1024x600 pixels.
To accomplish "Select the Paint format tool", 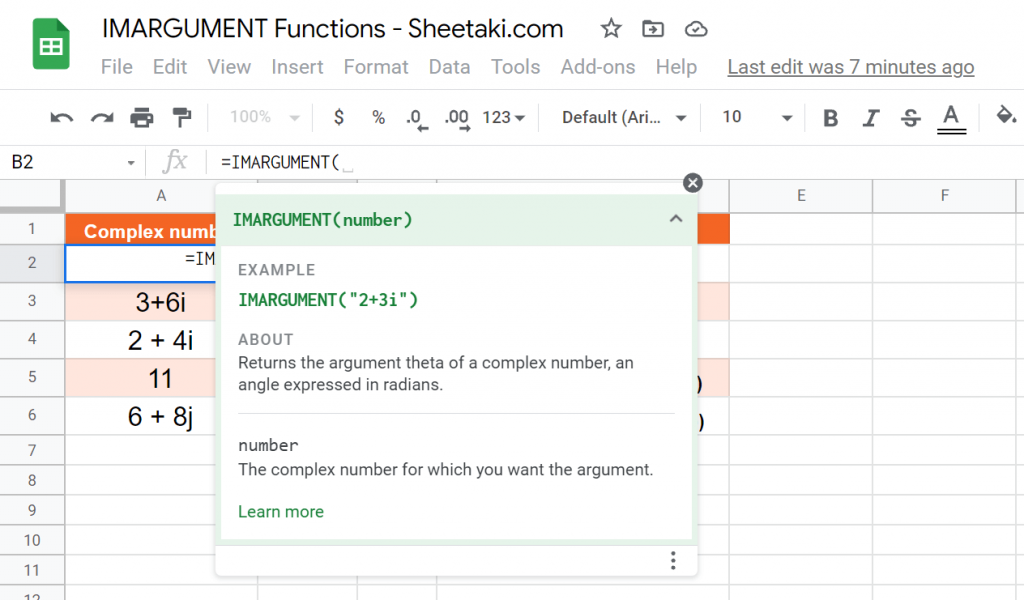I will pos(182,117).
